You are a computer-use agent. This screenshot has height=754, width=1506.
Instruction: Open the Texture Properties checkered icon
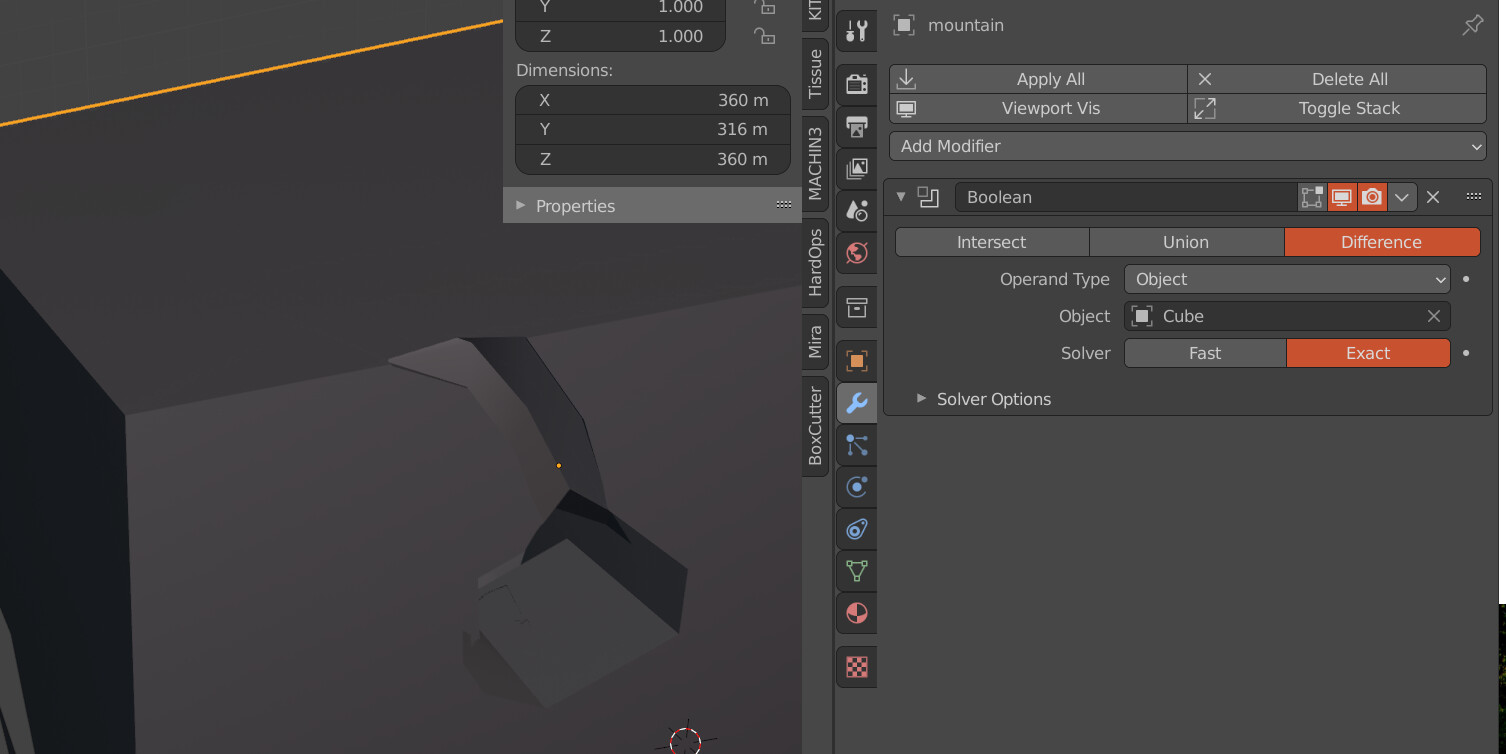856,666
